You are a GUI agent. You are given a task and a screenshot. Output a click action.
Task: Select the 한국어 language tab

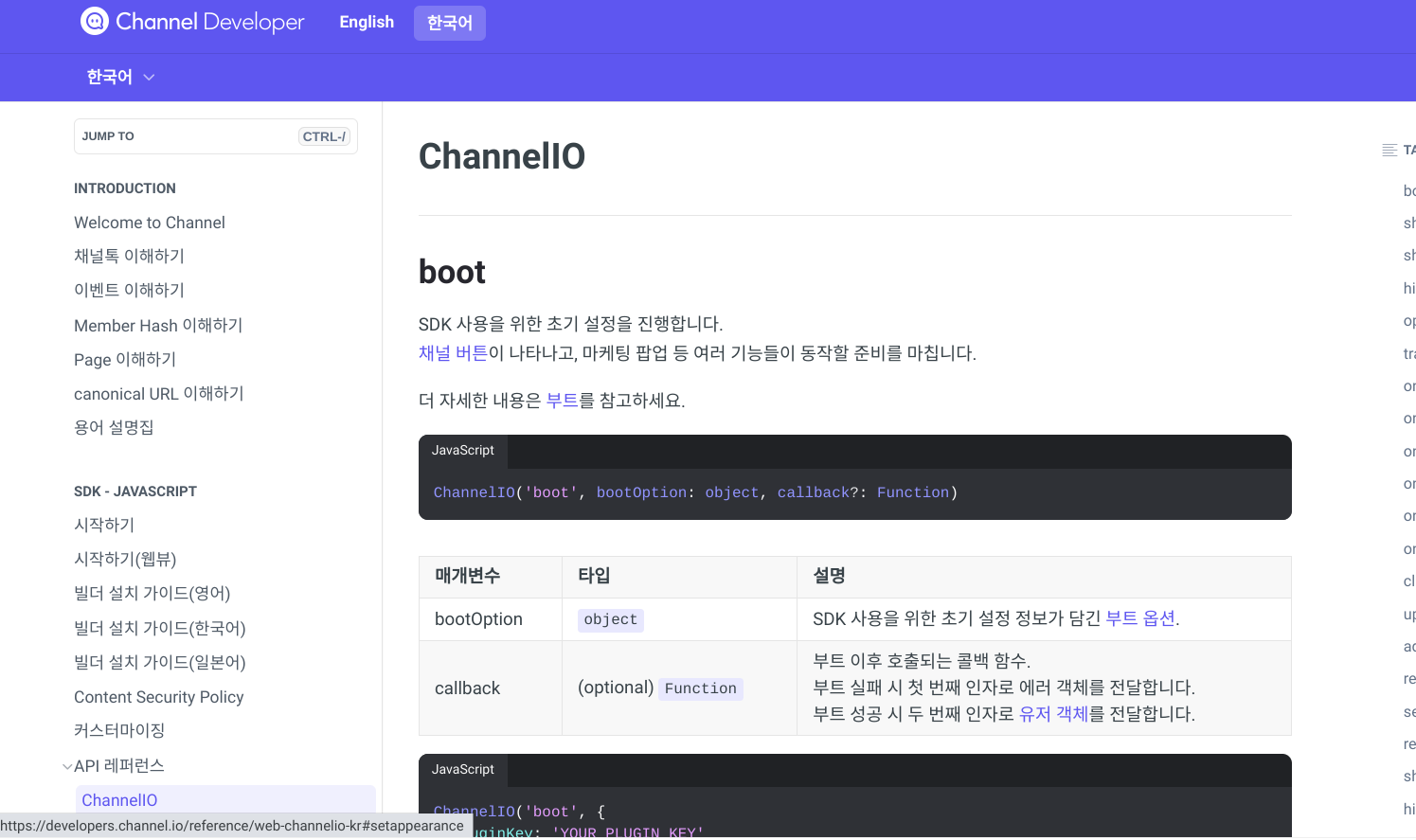450,23
